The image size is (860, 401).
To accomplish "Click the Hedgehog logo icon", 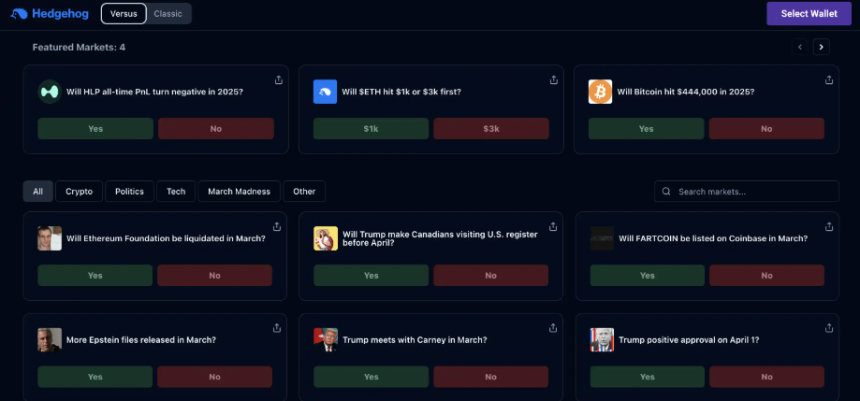I will (x=19, y=14).
